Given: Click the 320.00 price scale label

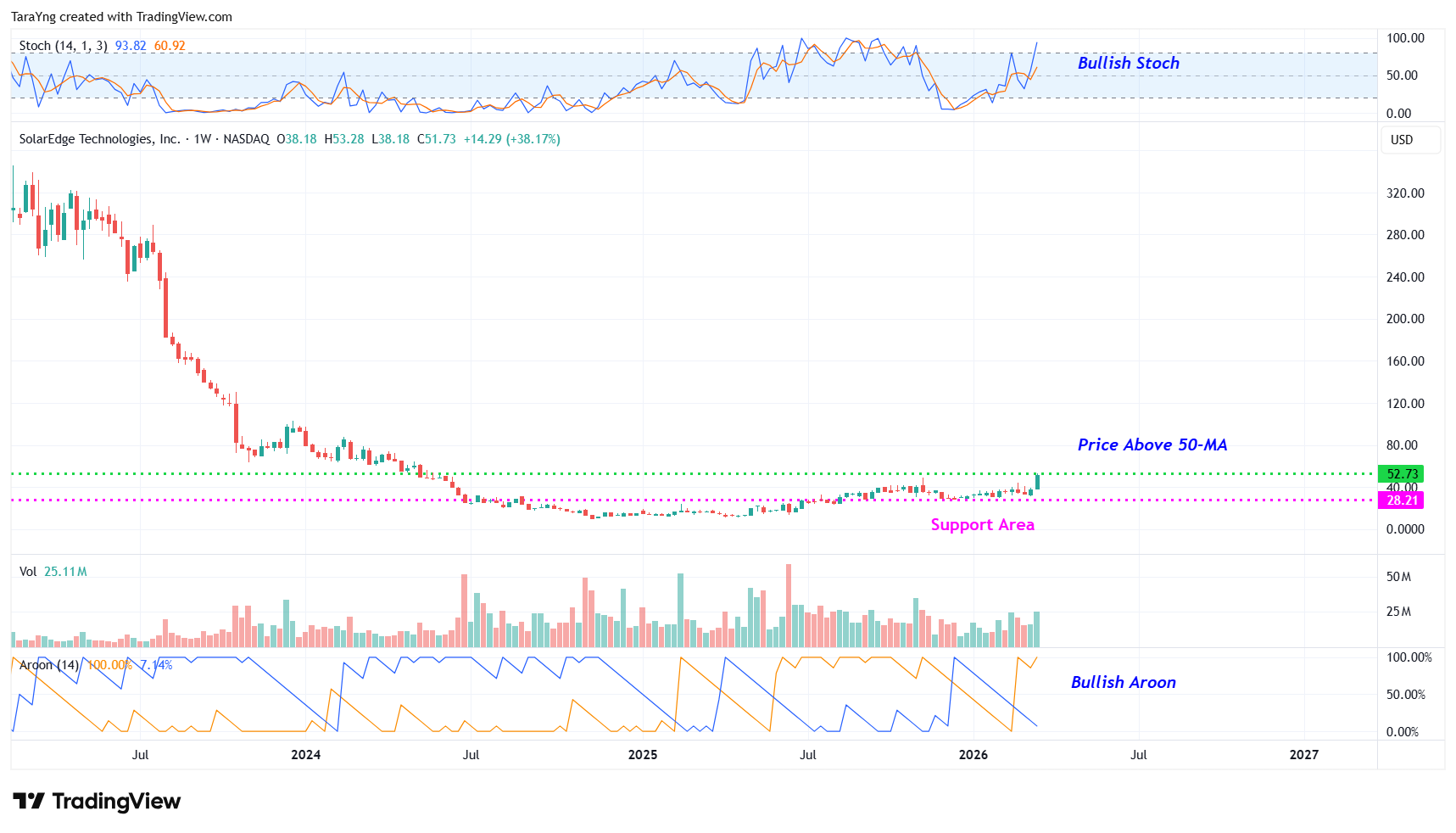Looking at the screenshot, I should point(1405,193).
